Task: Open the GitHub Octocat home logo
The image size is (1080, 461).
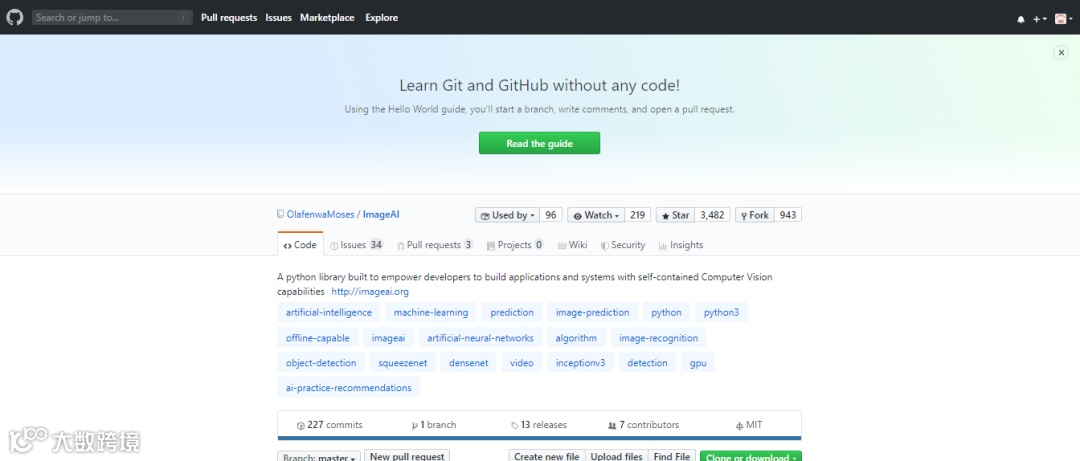Action: coord(14,17)
